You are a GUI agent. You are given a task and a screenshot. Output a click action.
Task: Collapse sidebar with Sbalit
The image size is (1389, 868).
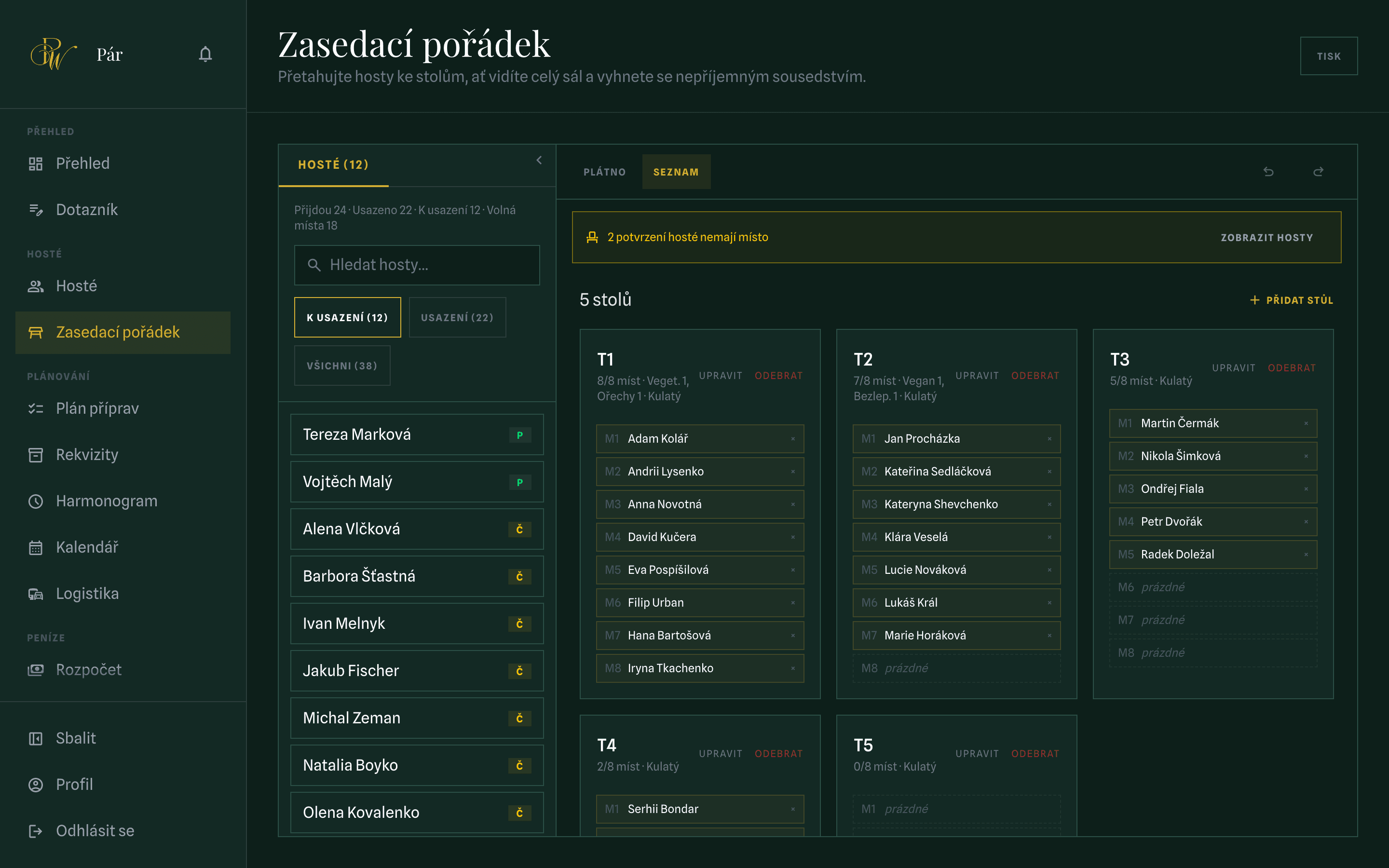point(123,738)
